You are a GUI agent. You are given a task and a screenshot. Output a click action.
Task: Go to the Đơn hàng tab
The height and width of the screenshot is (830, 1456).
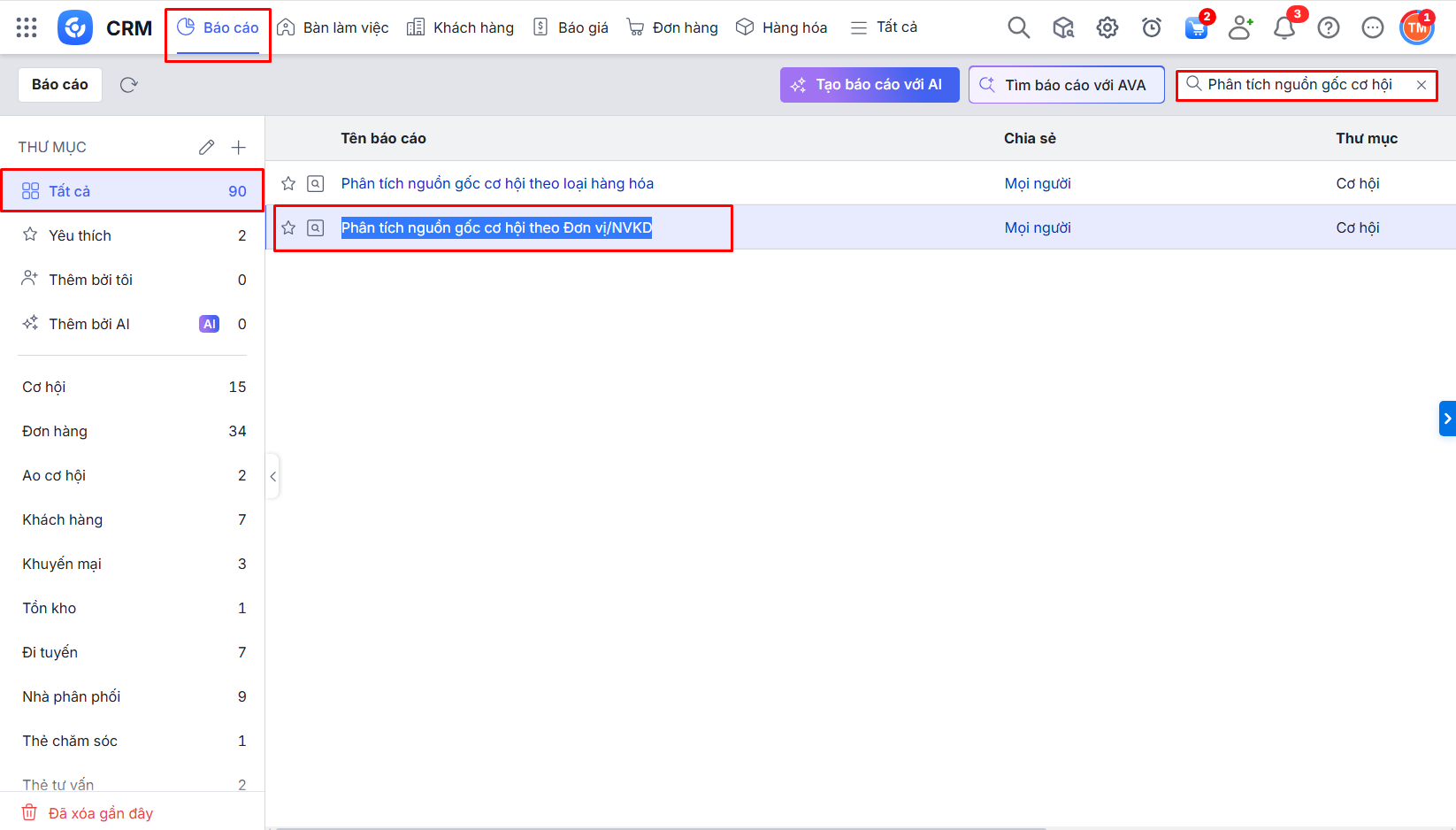pyautogui.click(x=672, y=27)
